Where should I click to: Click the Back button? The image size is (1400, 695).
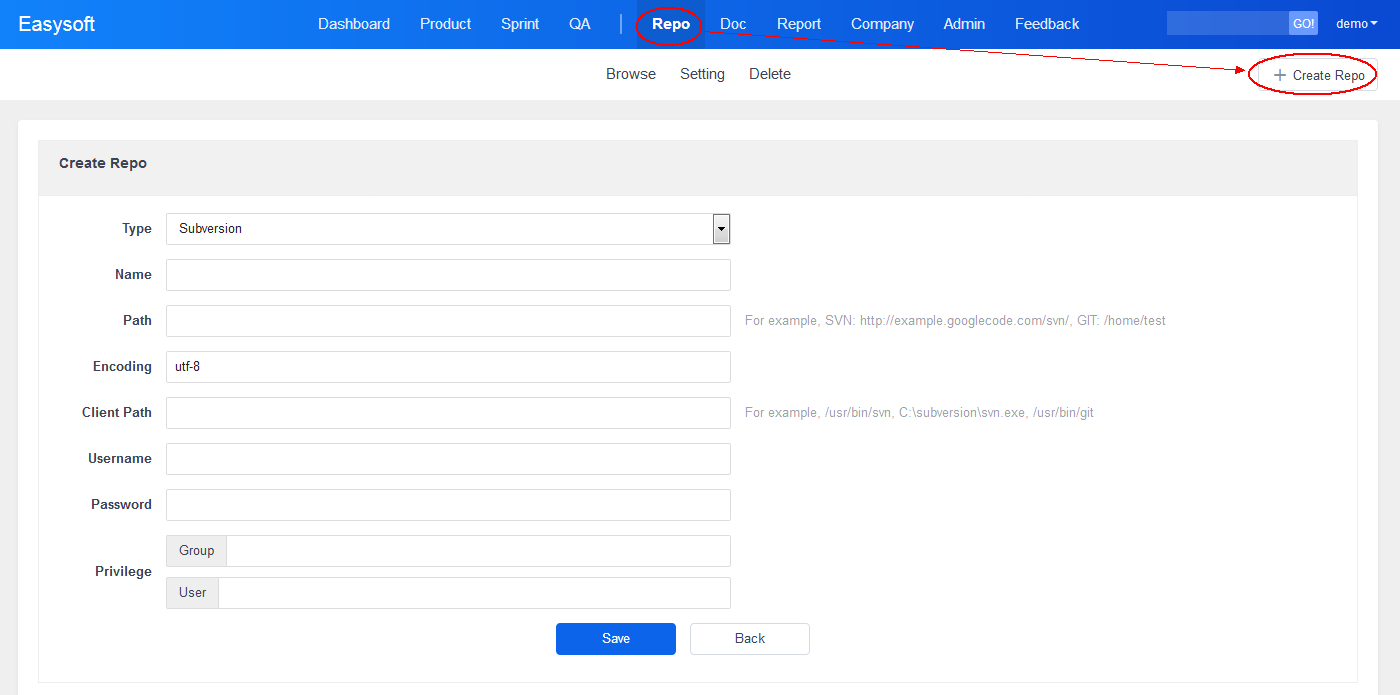point(749,639)
